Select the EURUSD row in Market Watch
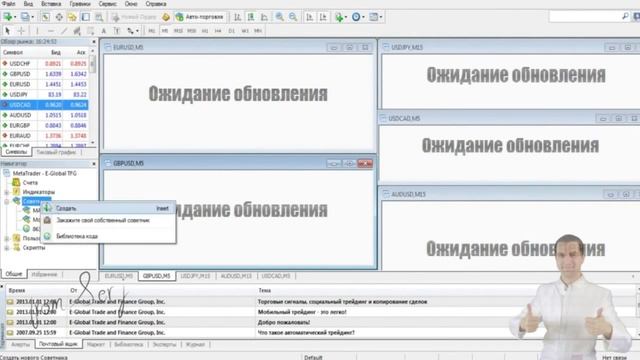The image size is (640, 360). tap(44, 84)
